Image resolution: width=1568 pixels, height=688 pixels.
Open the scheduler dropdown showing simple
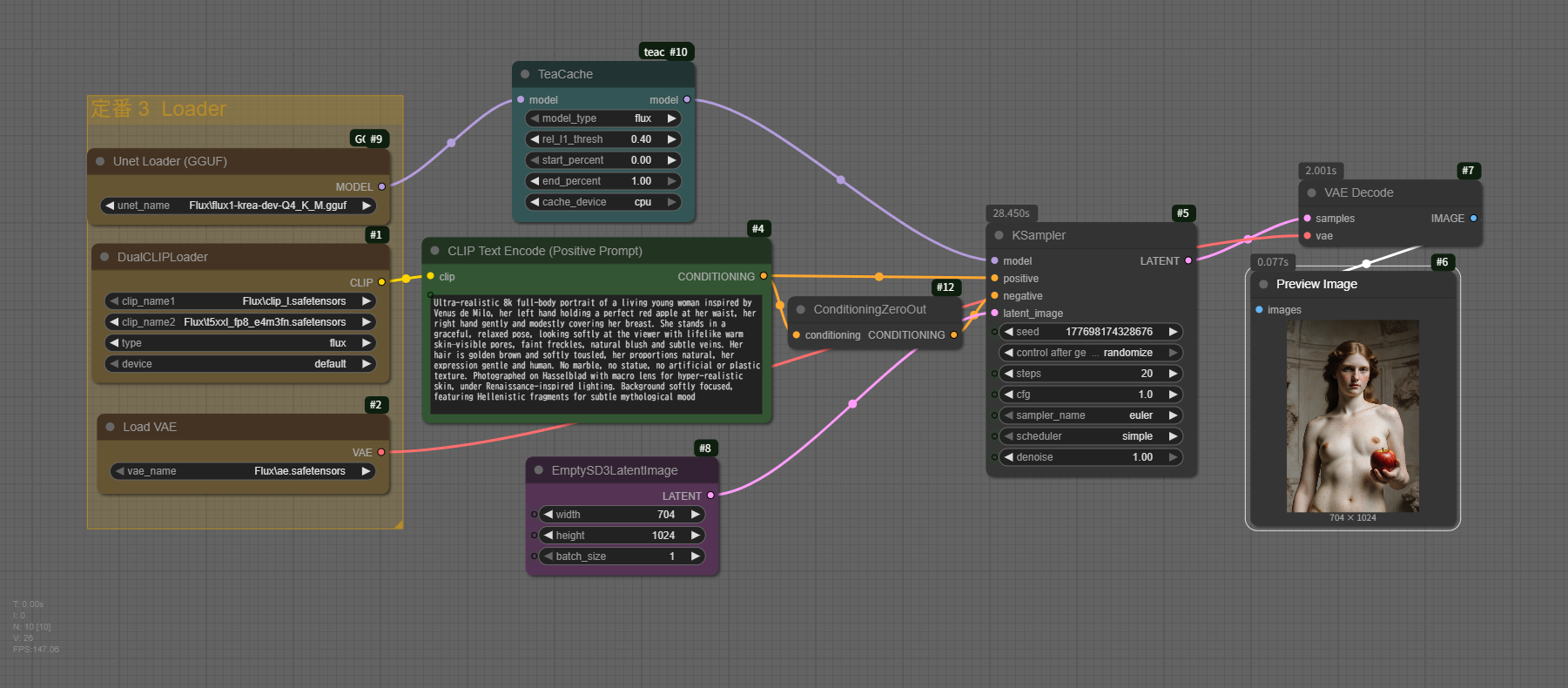tap(1090, 436)
